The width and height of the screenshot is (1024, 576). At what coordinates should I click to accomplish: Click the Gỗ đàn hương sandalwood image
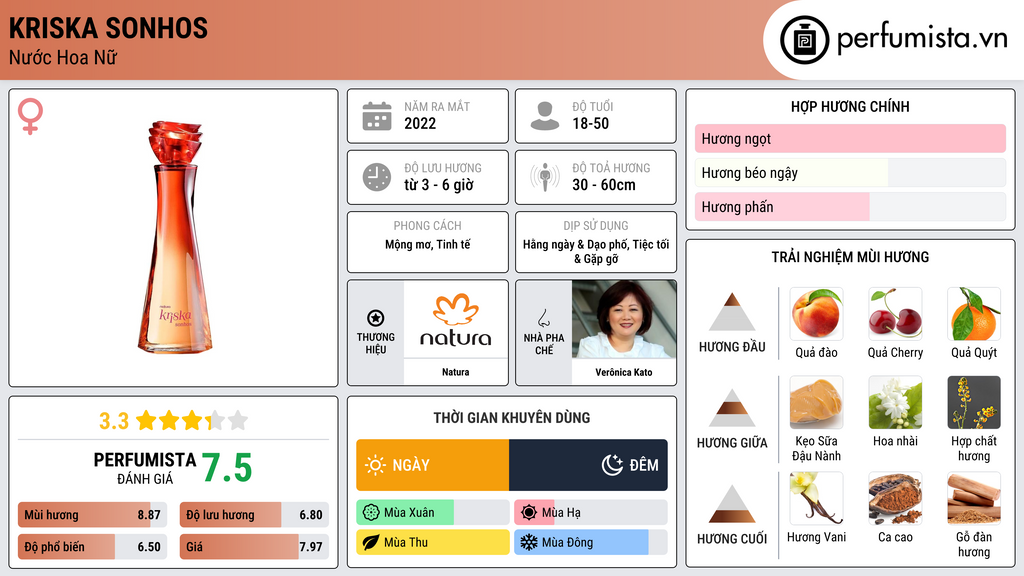click(974, 498)
